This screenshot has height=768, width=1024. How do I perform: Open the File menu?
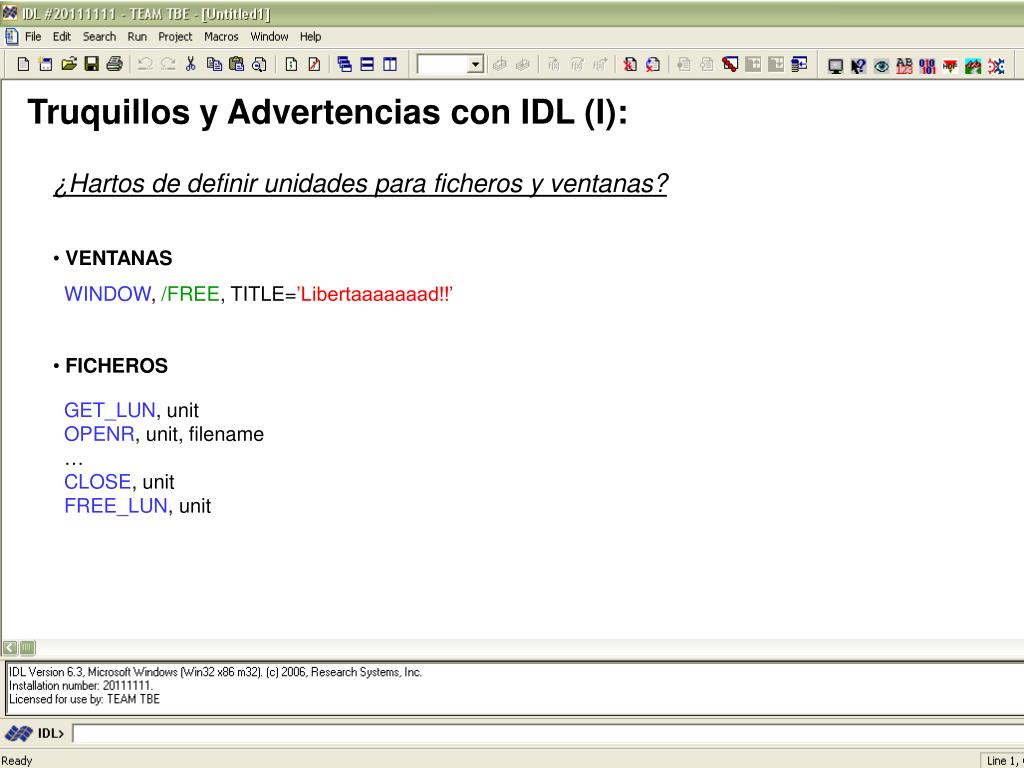33,37
